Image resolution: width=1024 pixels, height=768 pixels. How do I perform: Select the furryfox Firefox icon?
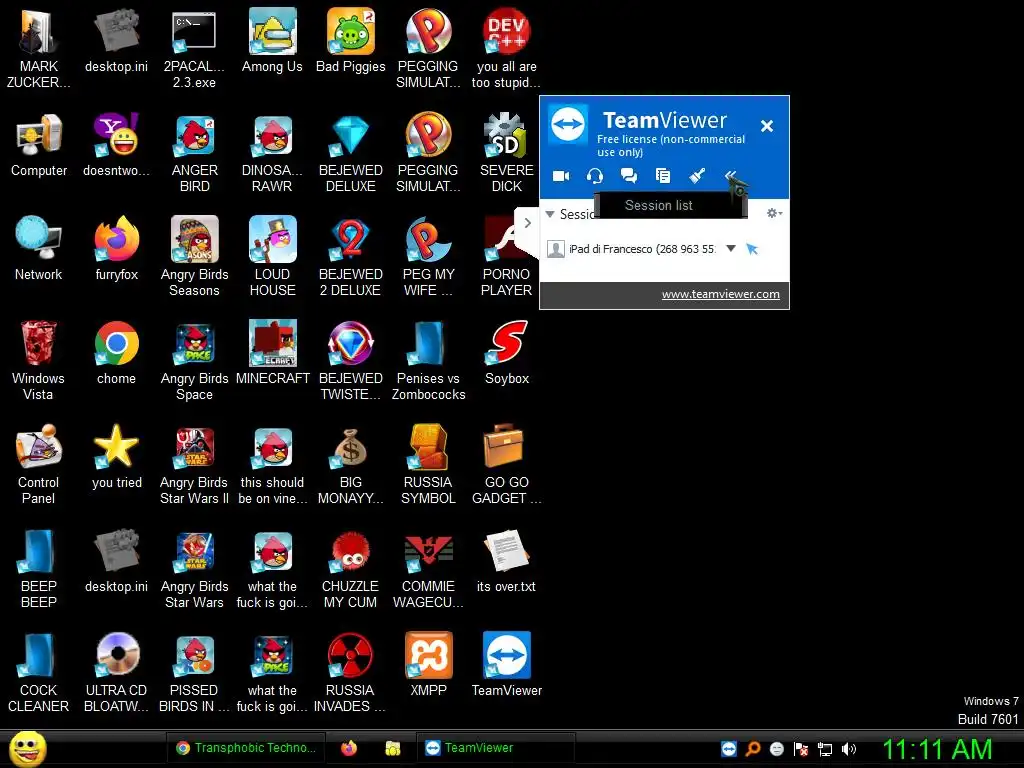click(116, 249)
